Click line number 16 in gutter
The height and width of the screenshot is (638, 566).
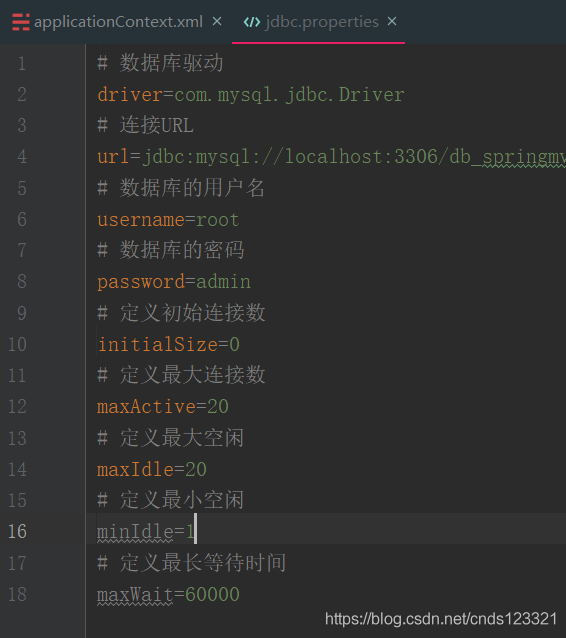17,531
